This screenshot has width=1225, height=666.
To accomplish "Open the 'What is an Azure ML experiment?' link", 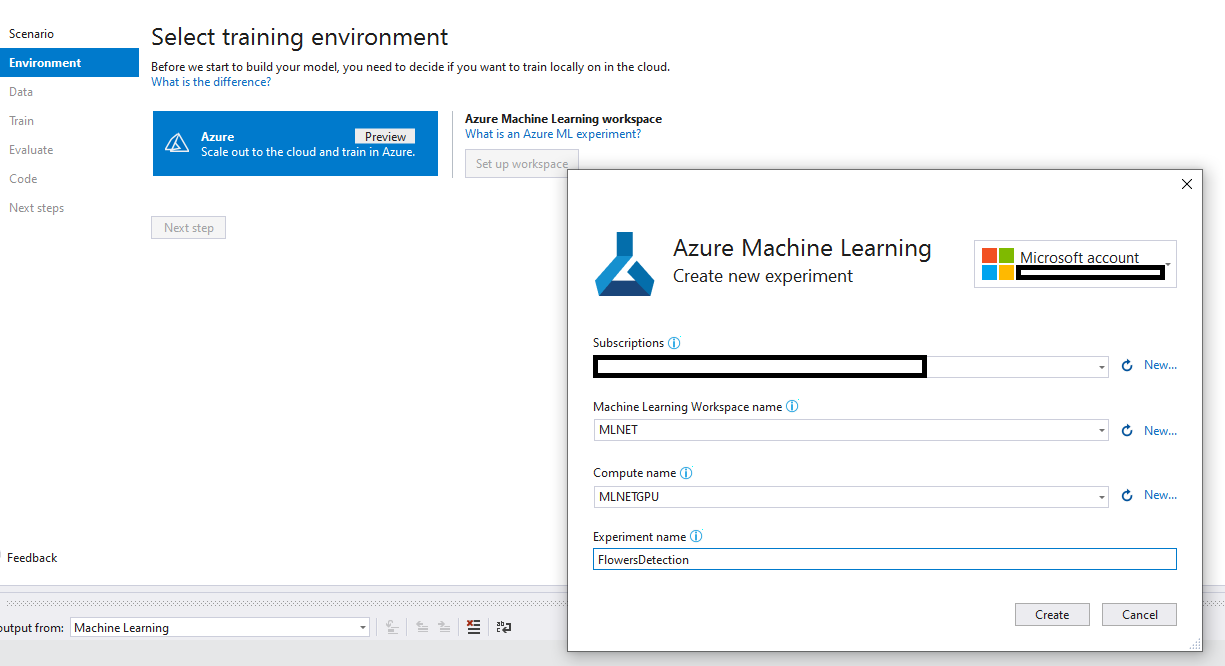I will pos(553,134).
